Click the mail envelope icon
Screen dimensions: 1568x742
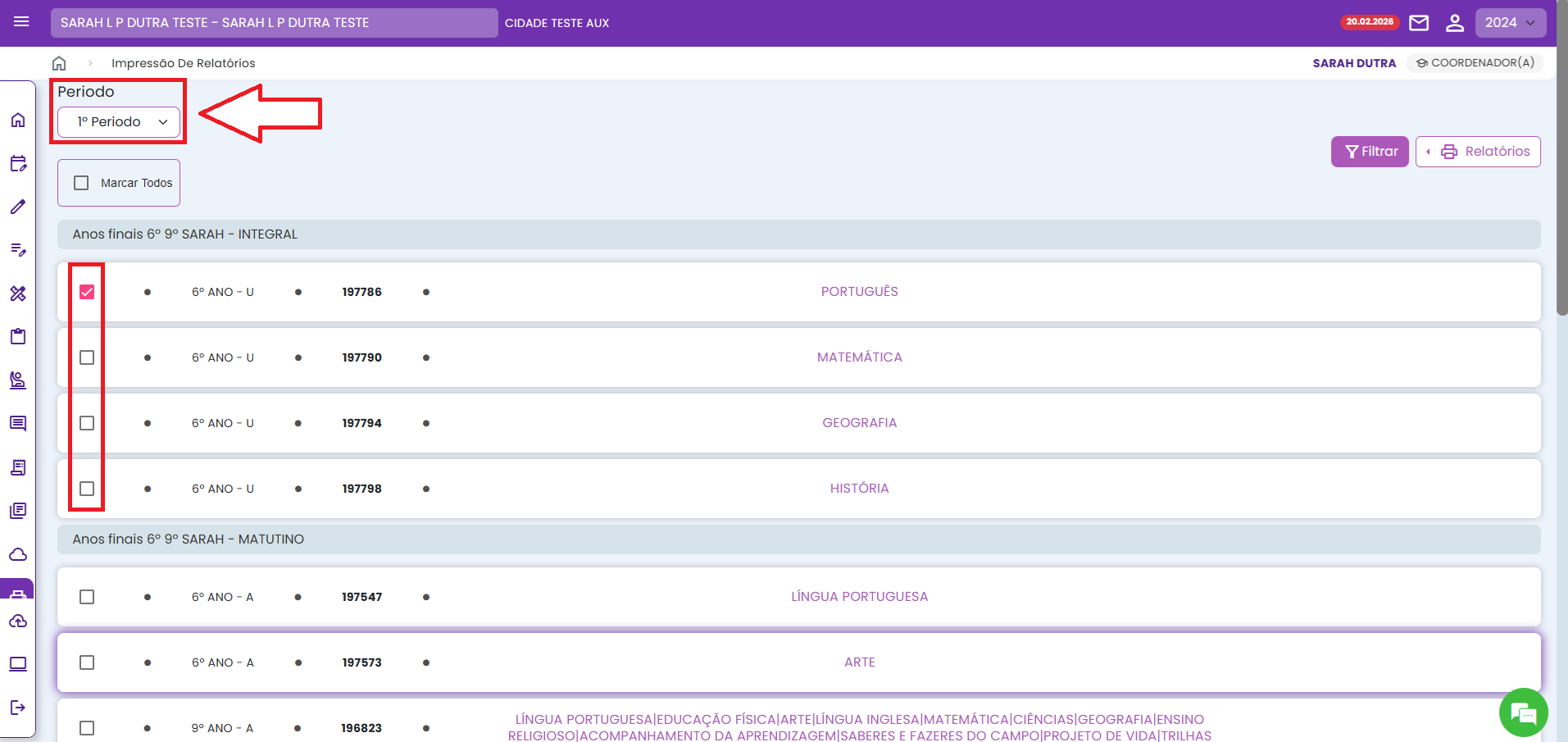[x=1419, y=23]
